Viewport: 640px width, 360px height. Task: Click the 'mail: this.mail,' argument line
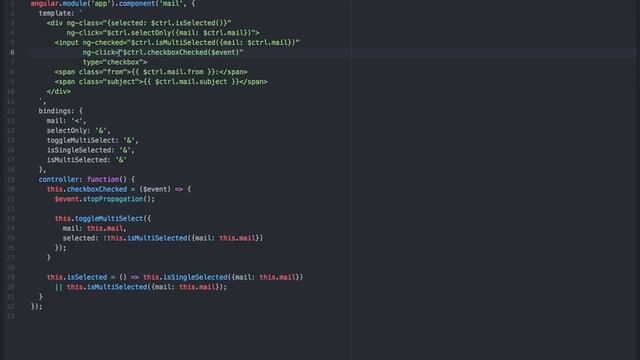[x=94, y=229]
